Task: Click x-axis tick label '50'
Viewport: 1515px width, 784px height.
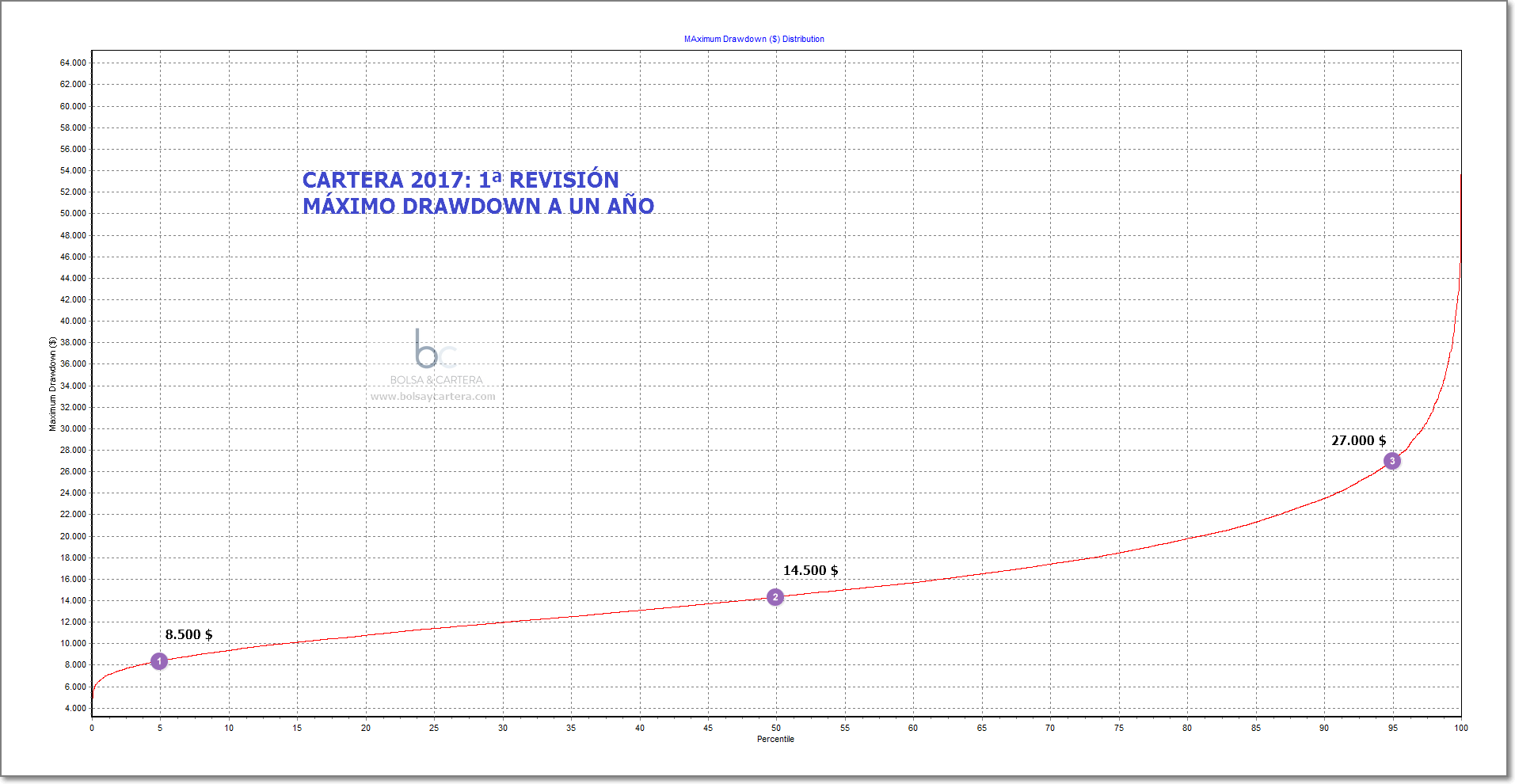Action: coord(776,728)
